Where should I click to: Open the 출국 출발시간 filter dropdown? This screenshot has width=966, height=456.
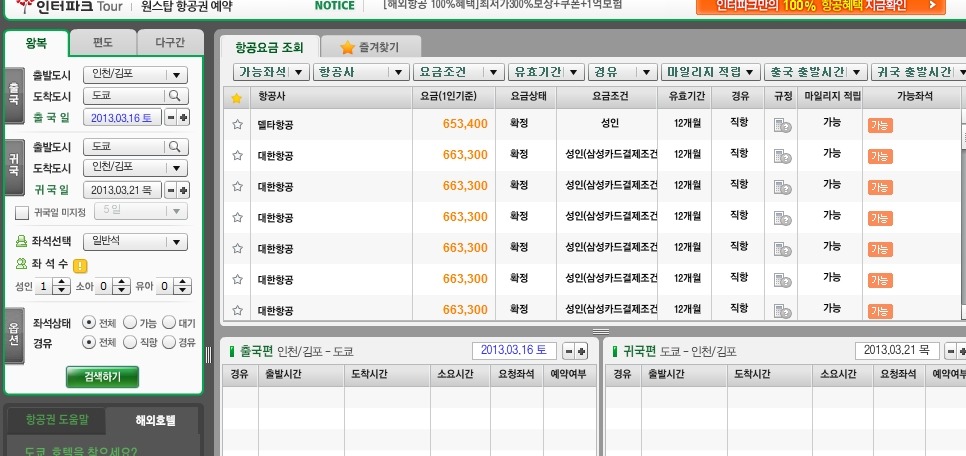pos(816,72)
